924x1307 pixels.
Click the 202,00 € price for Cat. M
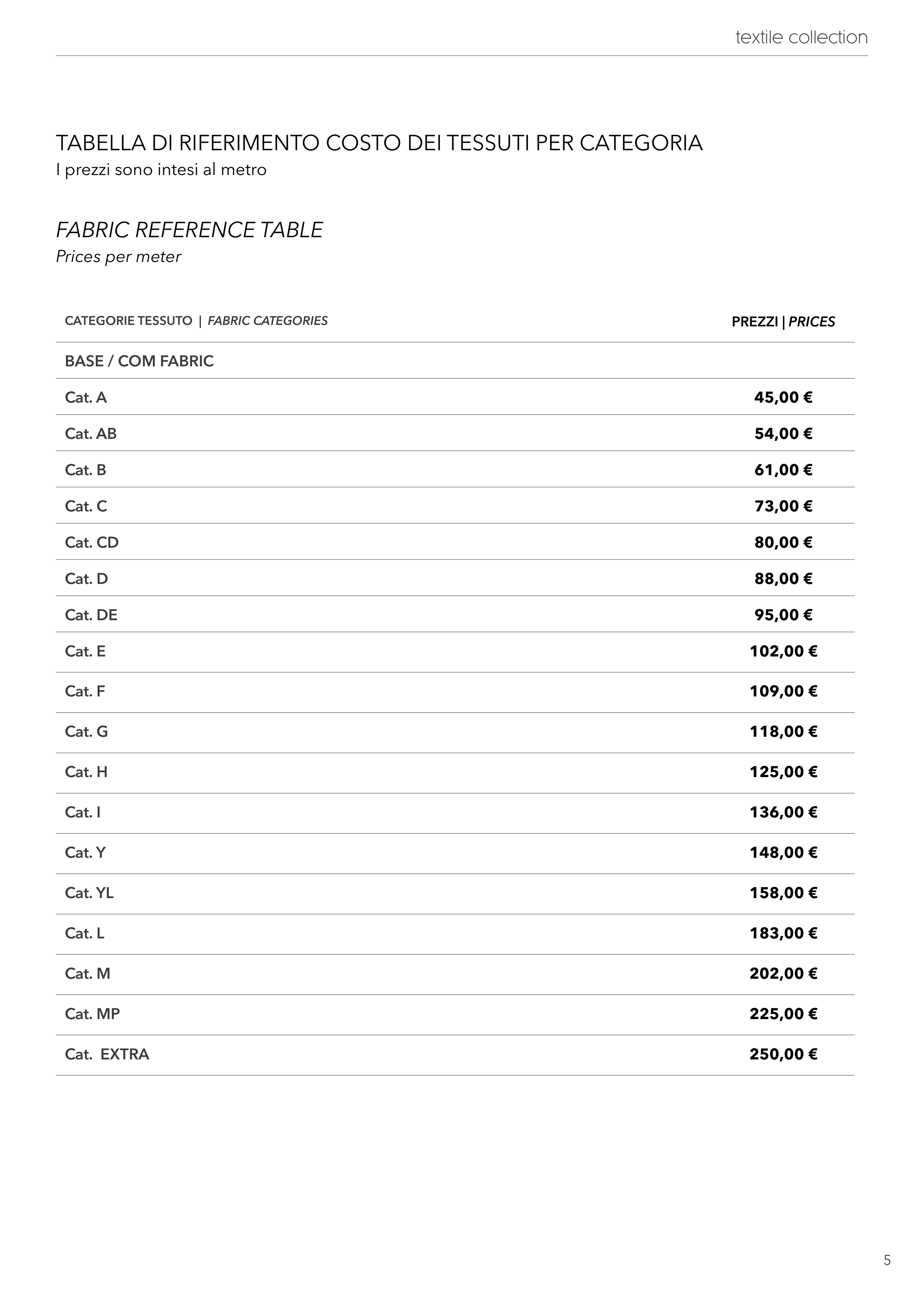click(783, 974)
